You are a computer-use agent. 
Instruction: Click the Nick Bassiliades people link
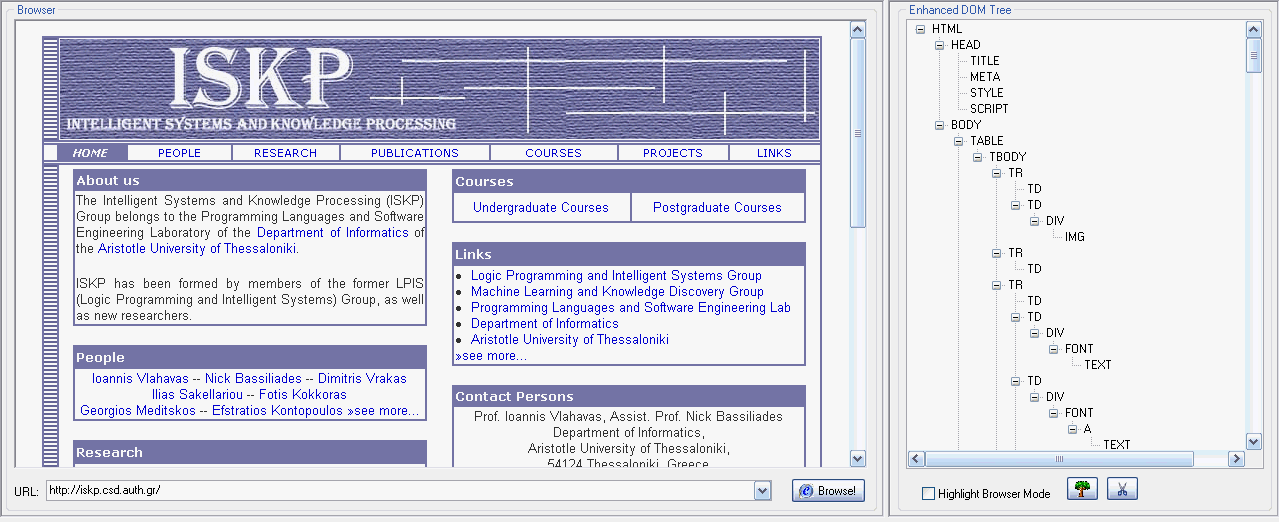click(x=253, y=379)
